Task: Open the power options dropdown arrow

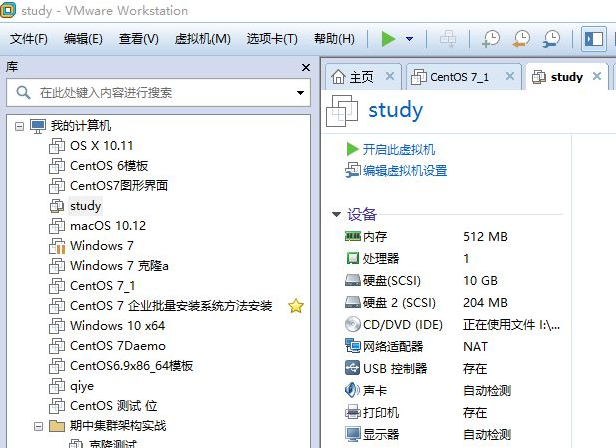Action: click(x=409, y=39)
